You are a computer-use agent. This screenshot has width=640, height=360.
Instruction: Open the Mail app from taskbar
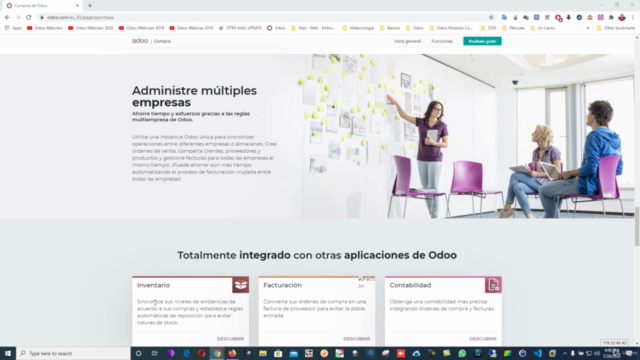[293, 353]
